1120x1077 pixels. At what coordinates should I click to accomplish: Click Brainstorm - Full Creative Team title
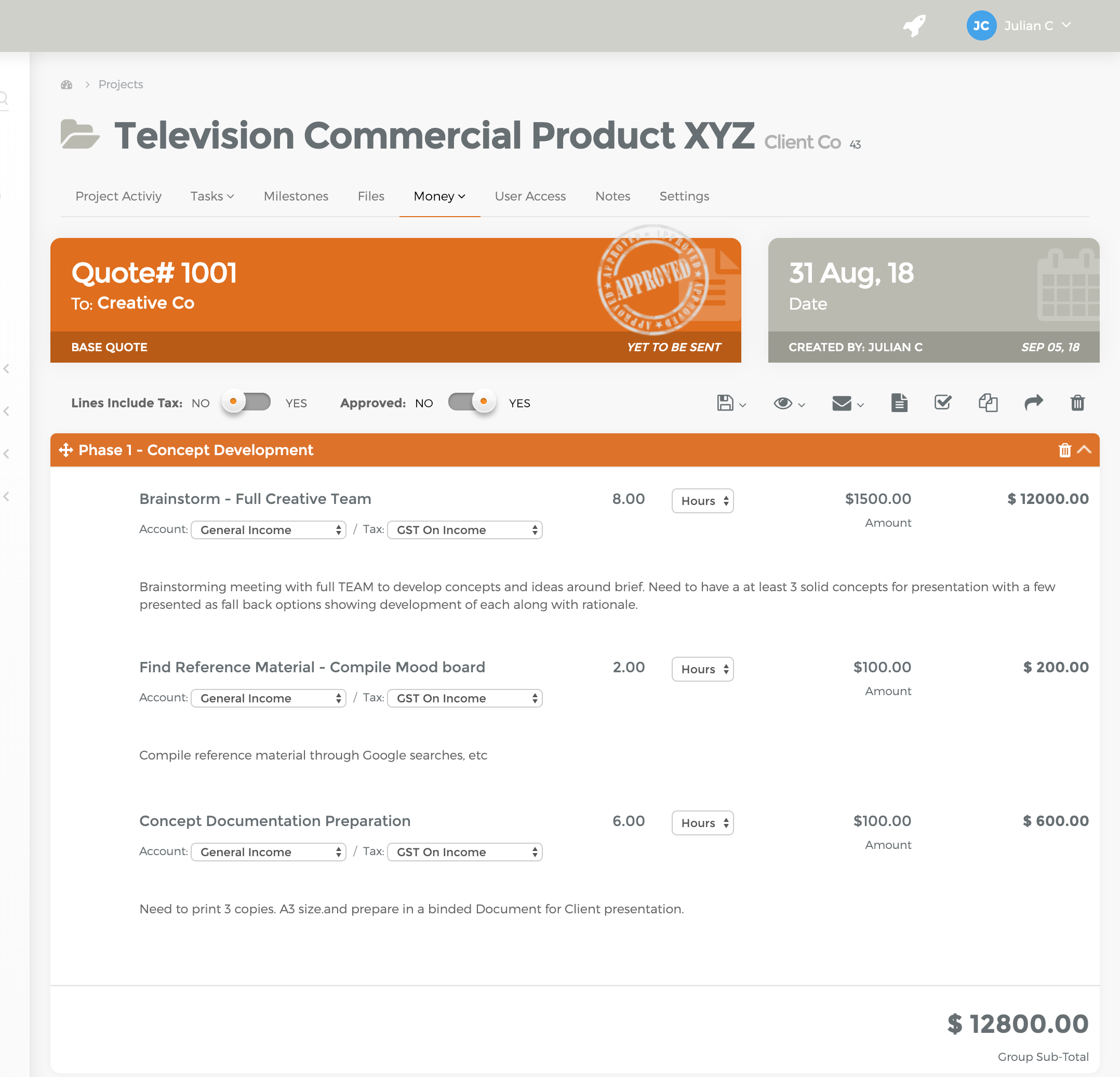coord(256,499)
